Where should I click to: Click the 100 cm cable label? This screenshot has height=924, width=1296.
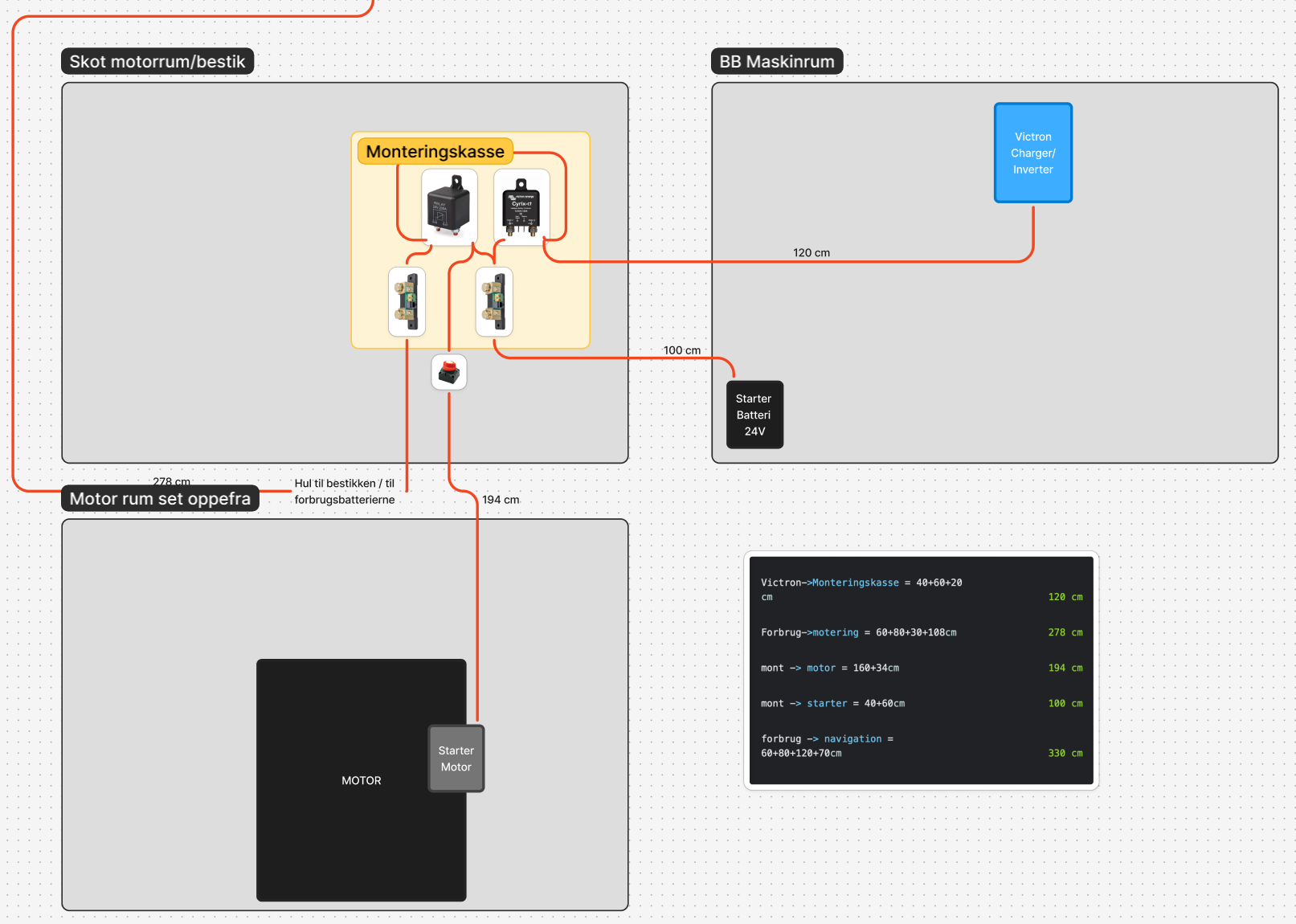tap(681, 350)
